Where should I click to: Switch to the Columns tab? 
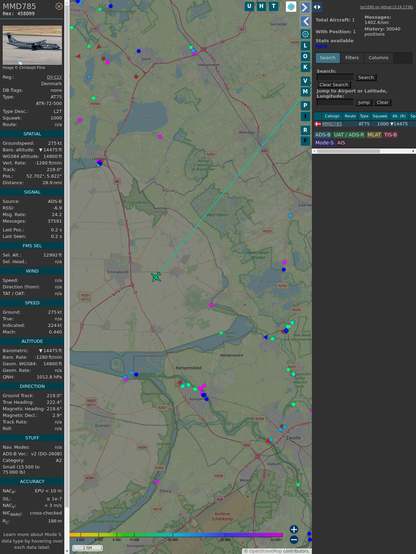pos(378,58)
